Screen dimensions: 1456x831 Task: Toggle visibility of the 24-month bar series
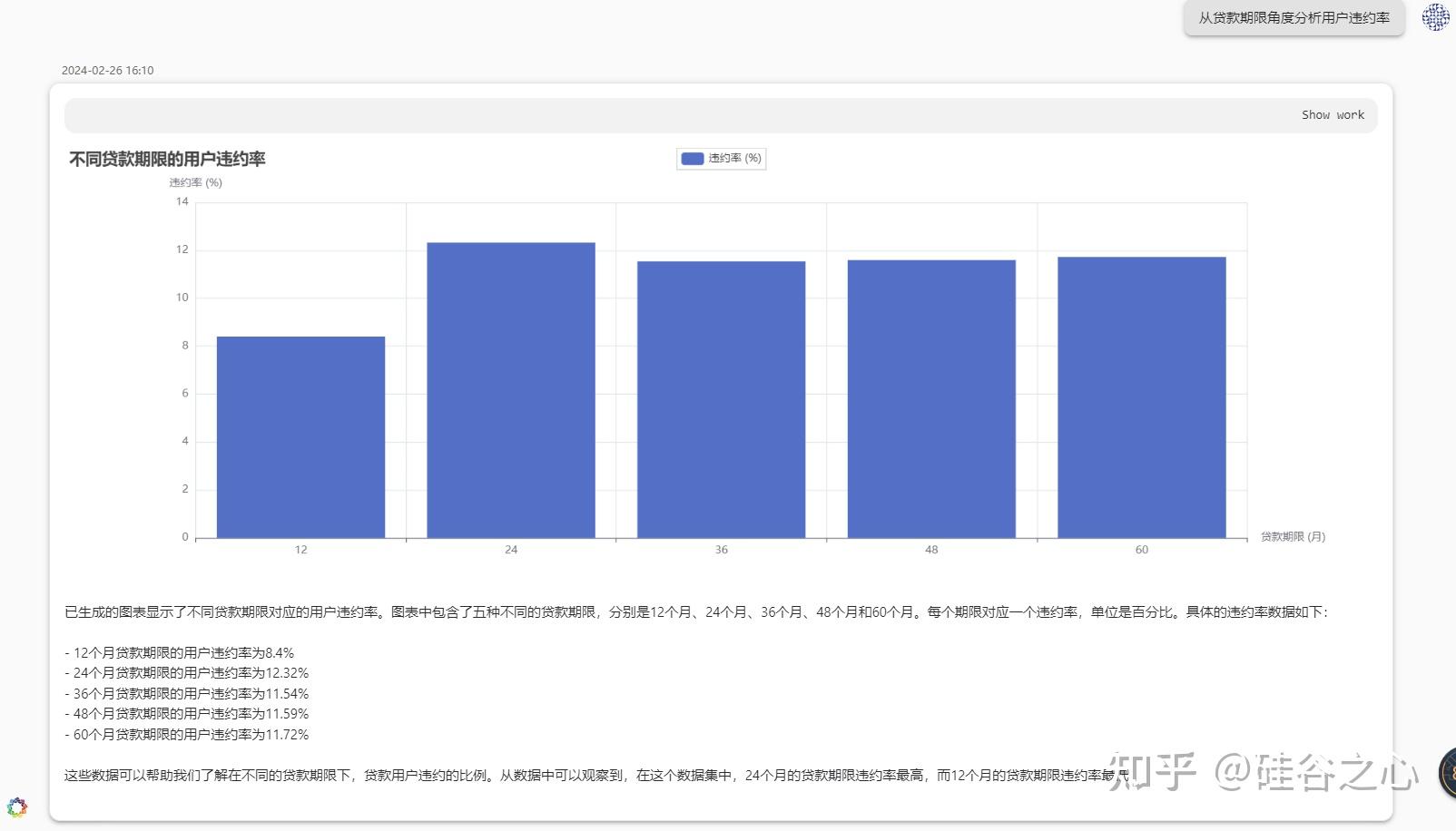click(x=722, y=159)
